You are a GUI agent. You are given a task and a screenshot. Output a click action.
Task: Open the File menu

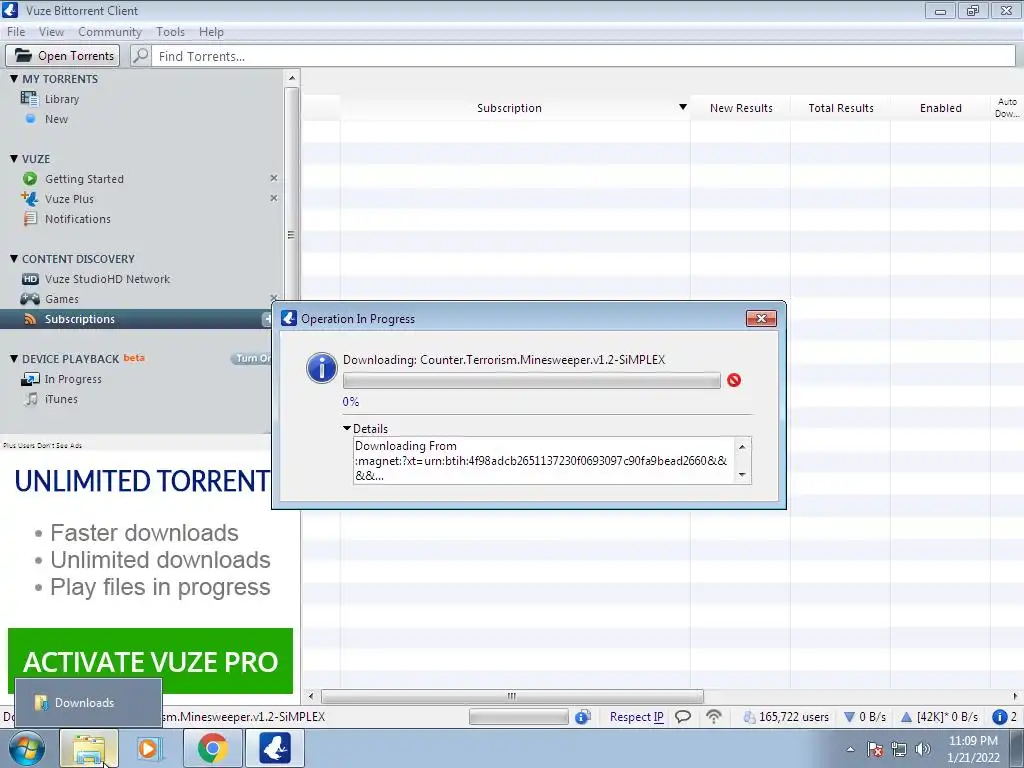tap(16, 32)
